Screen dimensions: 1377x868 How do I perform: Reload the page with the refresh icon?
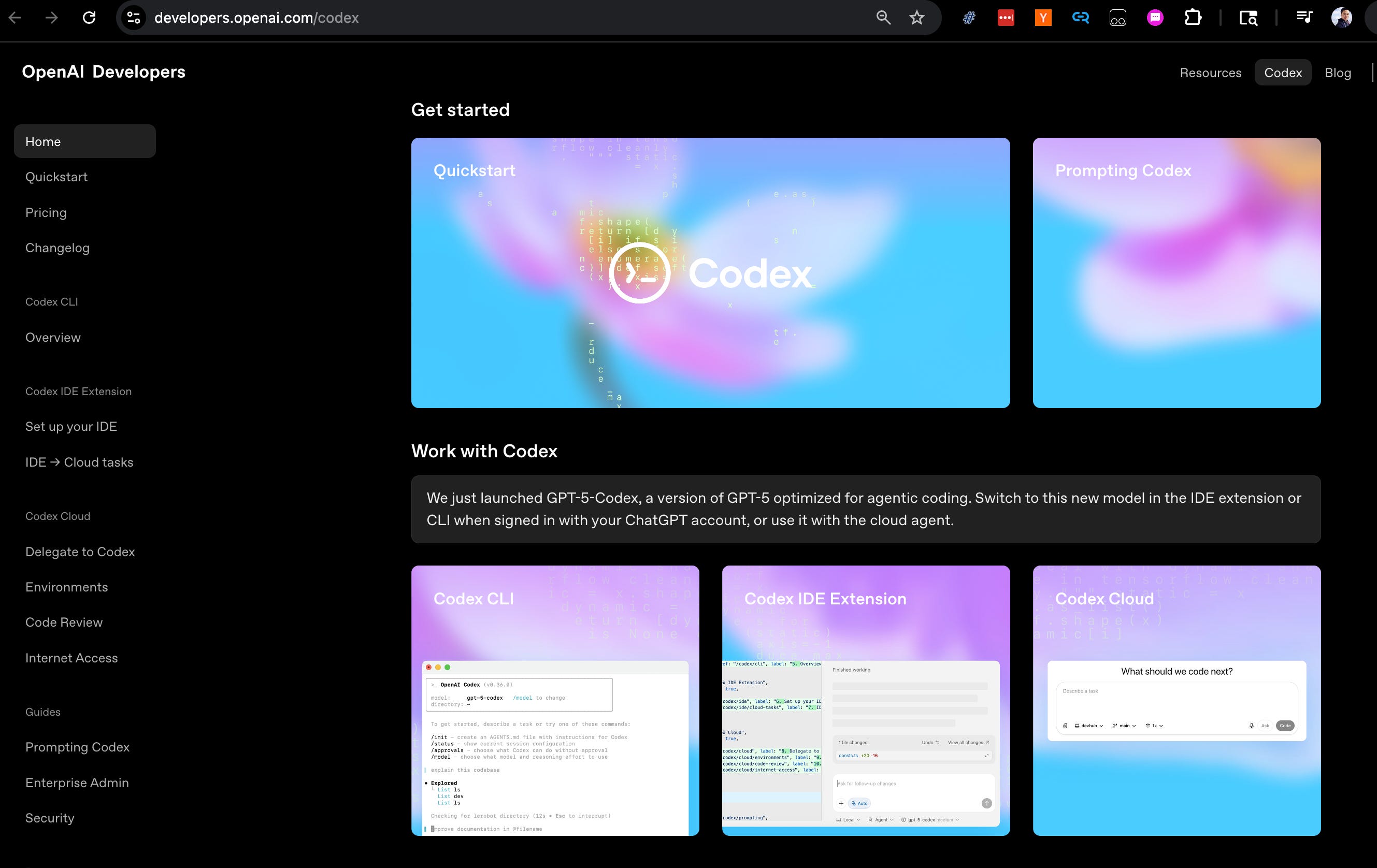tap(89, 18)
